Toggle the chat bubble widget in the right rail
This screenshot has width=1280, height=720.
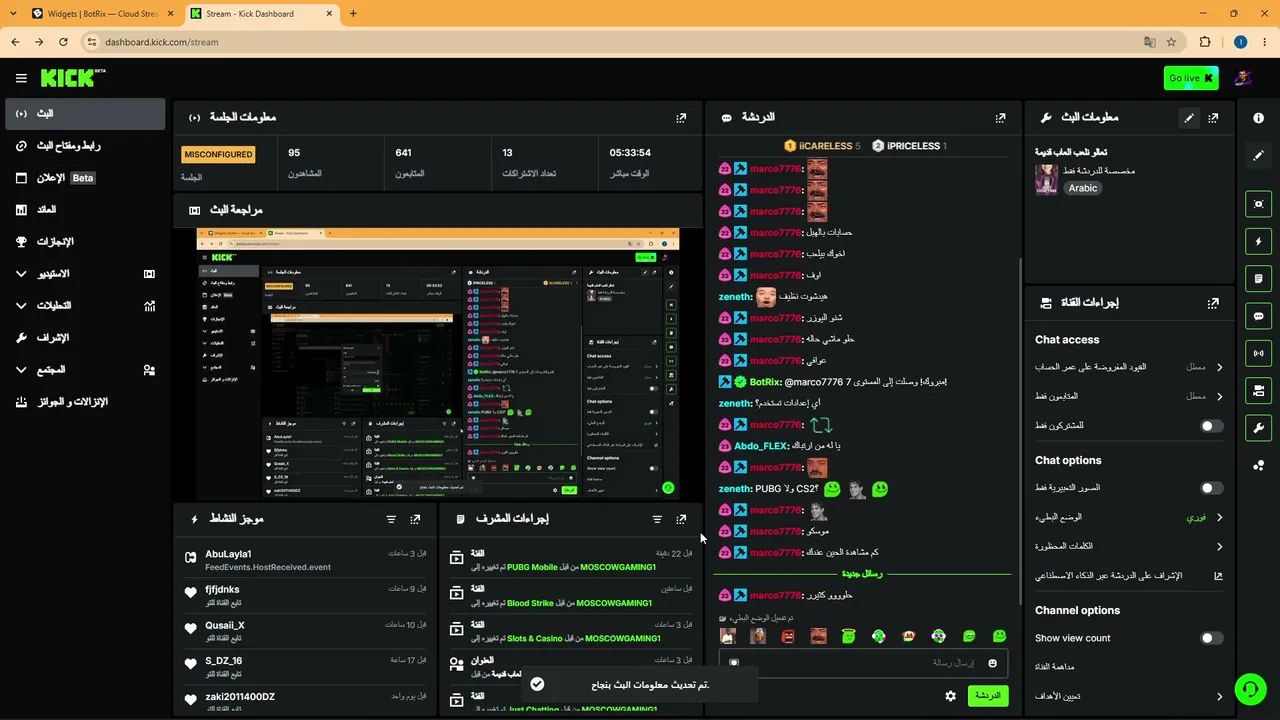1258,316
